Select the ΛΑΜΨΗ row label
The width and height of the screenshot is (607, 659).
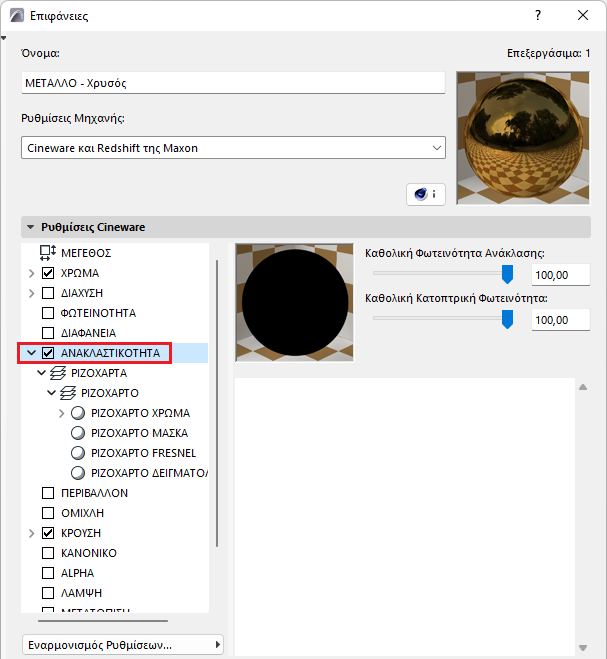pos(81,593)
